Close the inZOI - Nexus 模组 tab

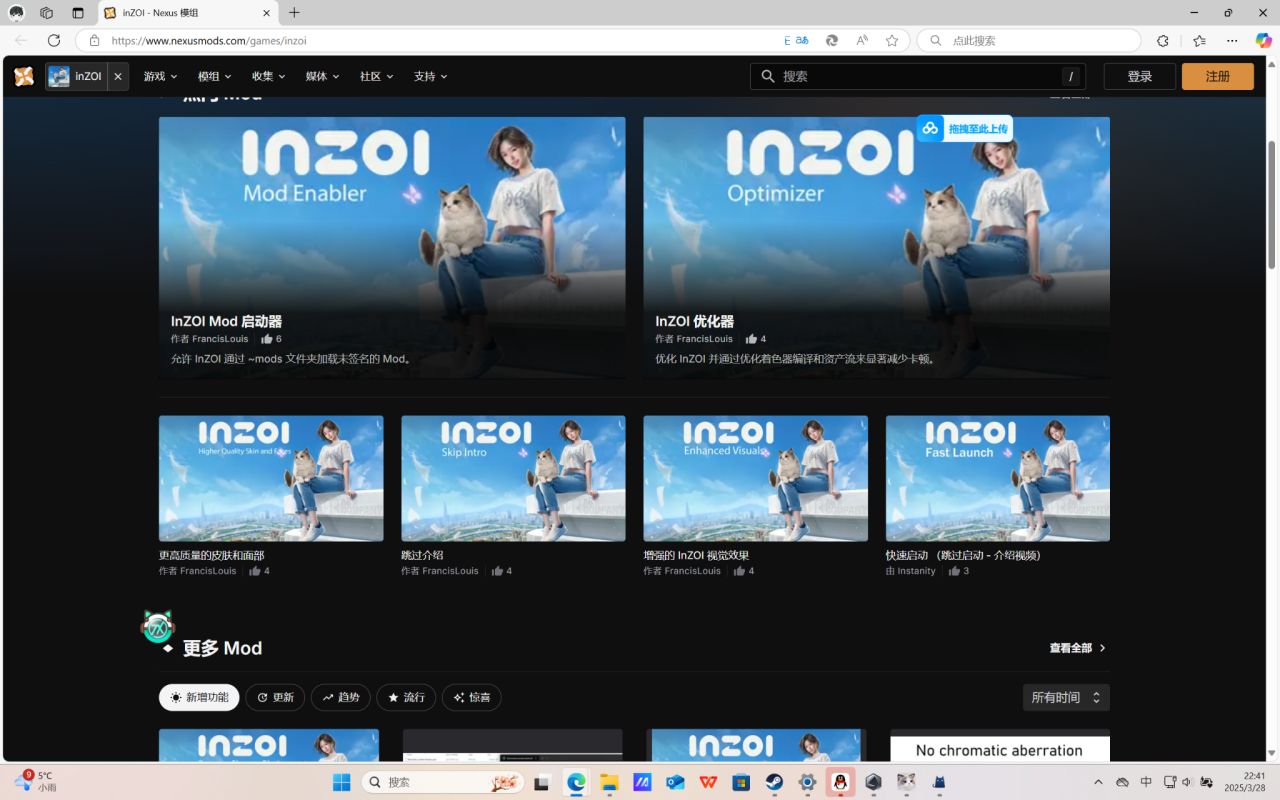point(267,13)
